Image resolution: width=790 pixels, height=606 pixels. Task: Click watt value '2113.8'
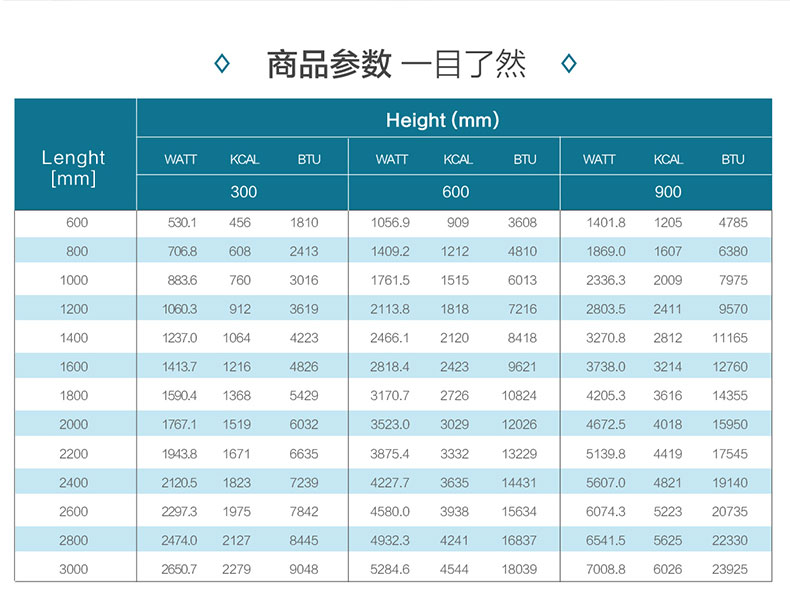(x=390, y=309)
